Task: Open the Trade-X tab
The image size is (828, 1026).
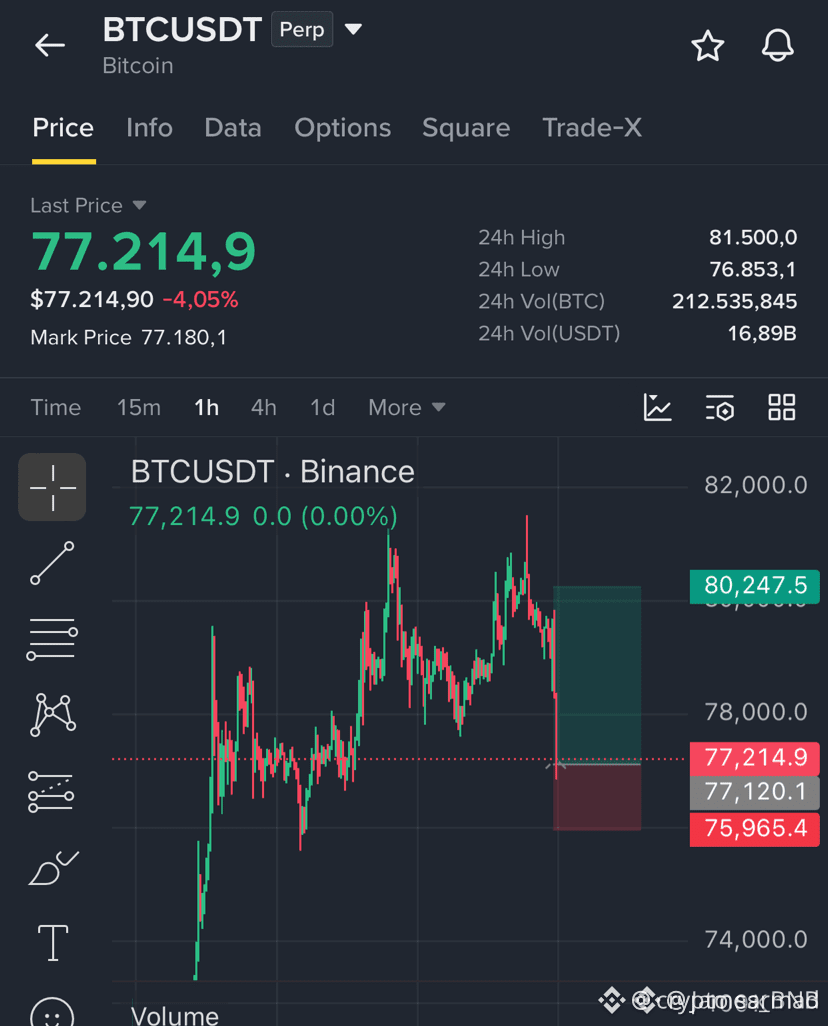Action: pos(592,128)
